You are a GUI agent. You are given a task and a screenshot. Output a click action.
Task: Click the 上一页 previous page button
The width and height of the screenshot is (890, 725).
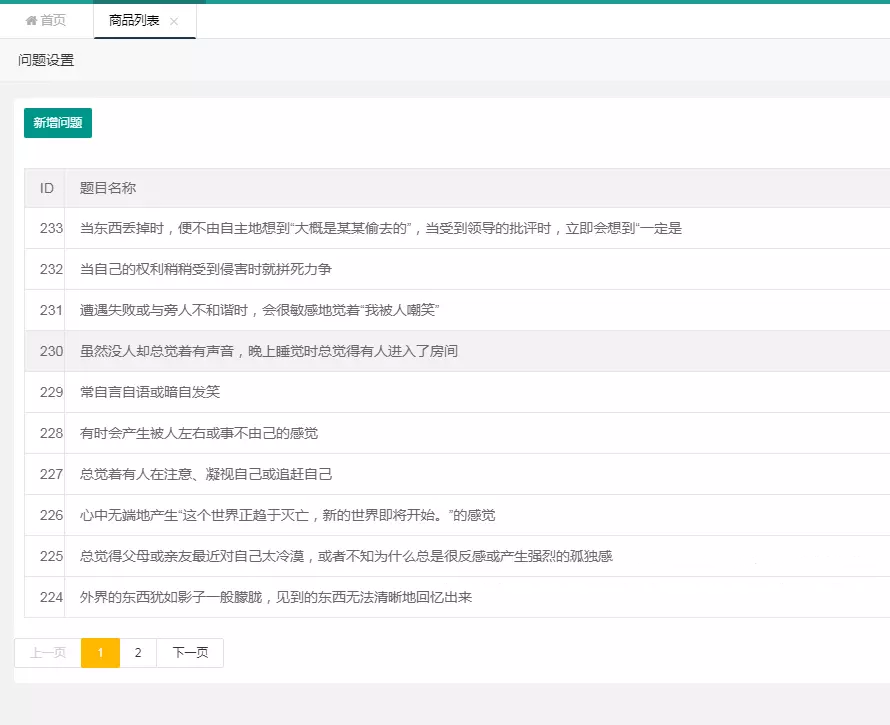pos(48,653)
